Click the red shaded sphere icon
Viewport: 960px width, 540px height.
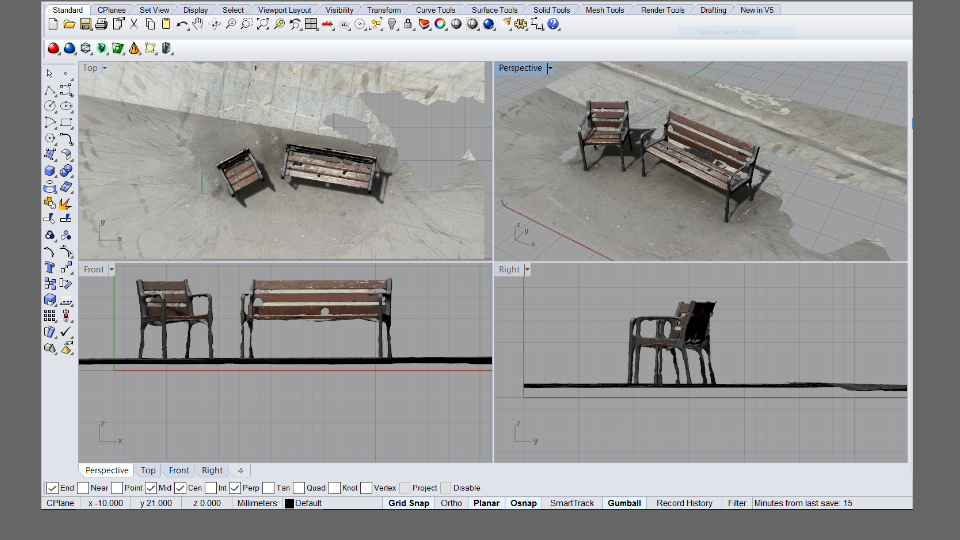click(x=53, y=48)
